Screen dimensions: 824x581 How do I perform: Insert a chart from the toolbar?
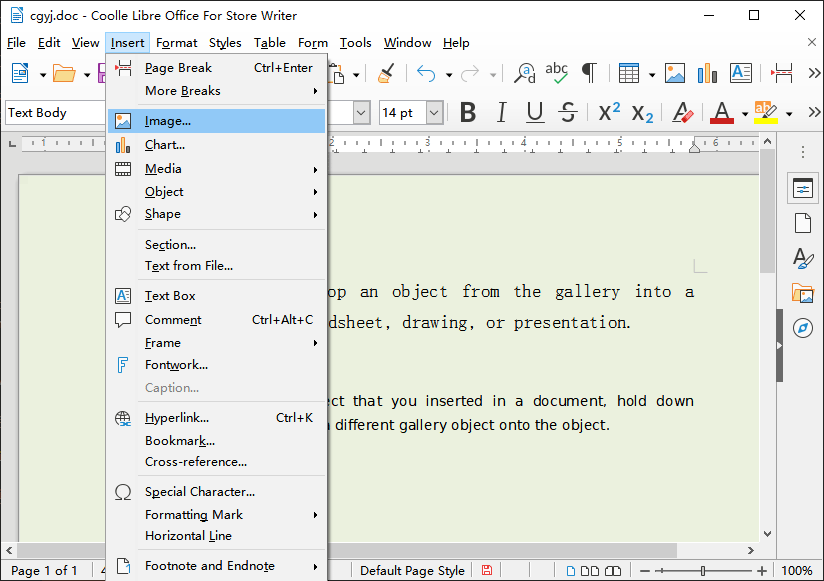(707, 74)
